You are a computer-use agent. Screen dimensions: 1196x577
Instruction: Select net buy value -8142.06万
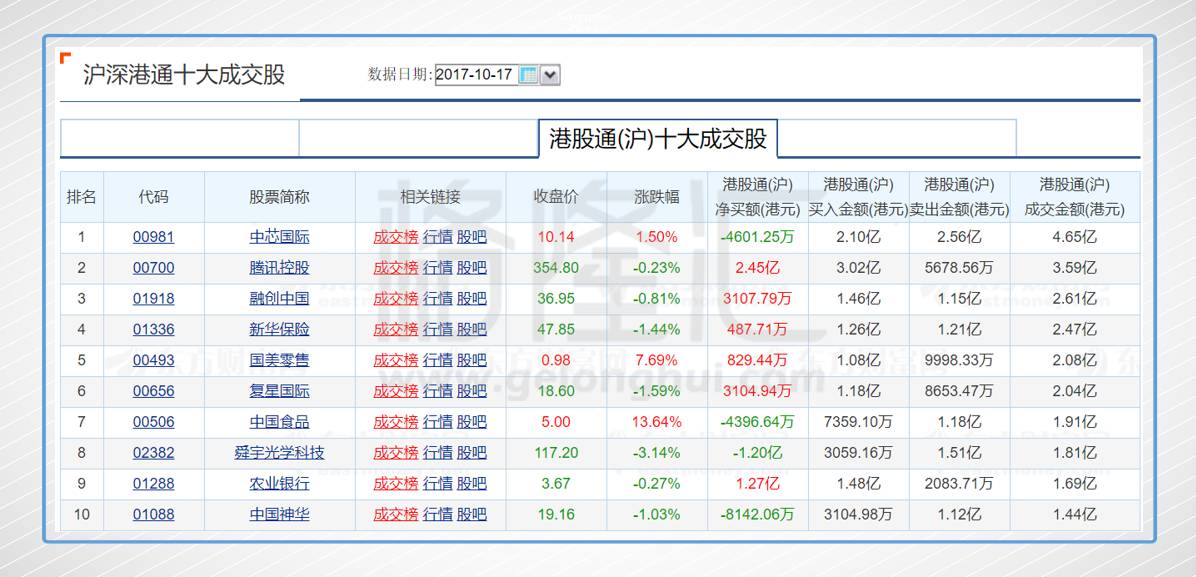757,514
